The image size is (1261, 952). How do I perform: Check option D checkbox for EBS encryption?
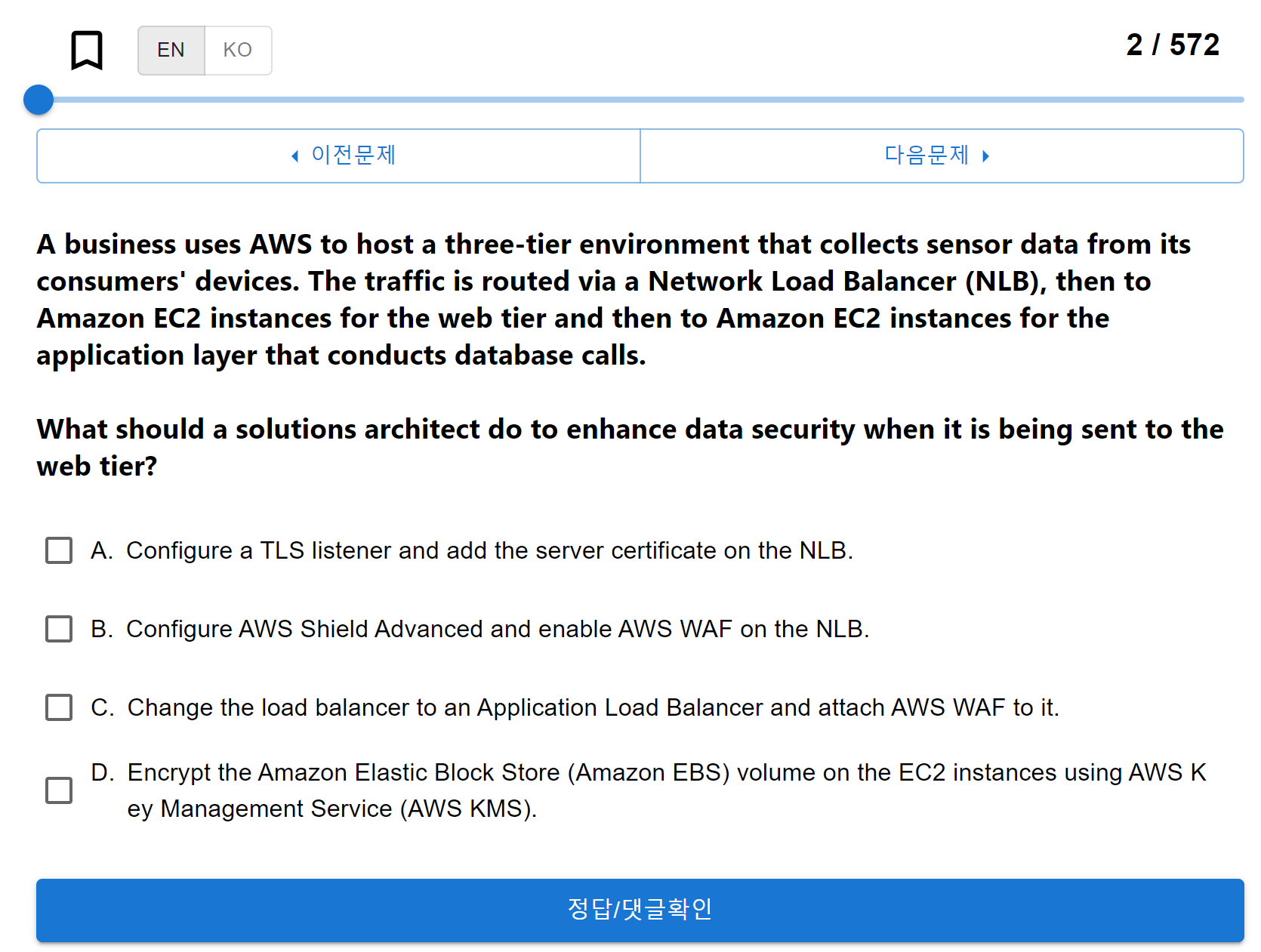pos(59,790)
